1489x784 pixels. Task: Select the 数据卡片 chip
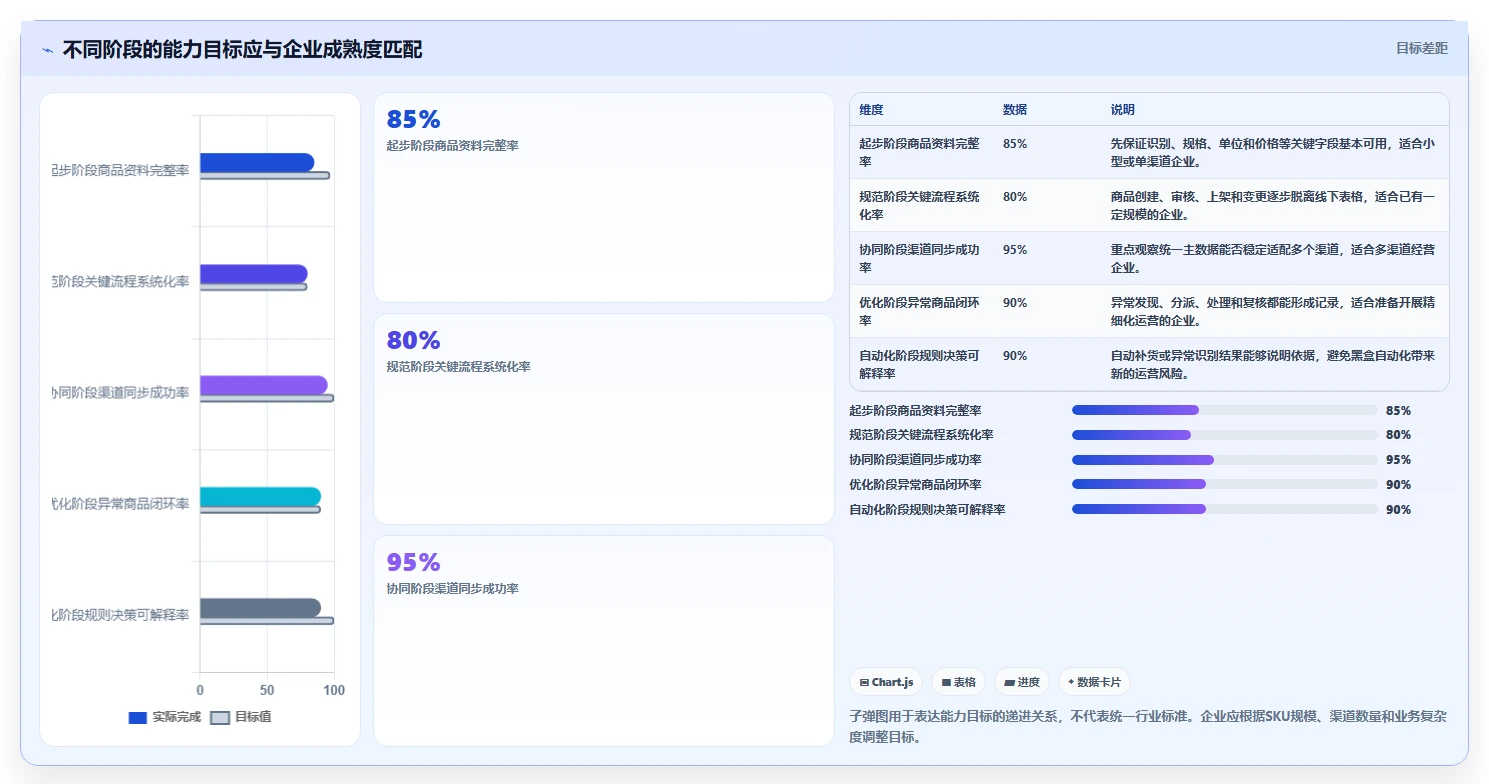point(1094,682)
